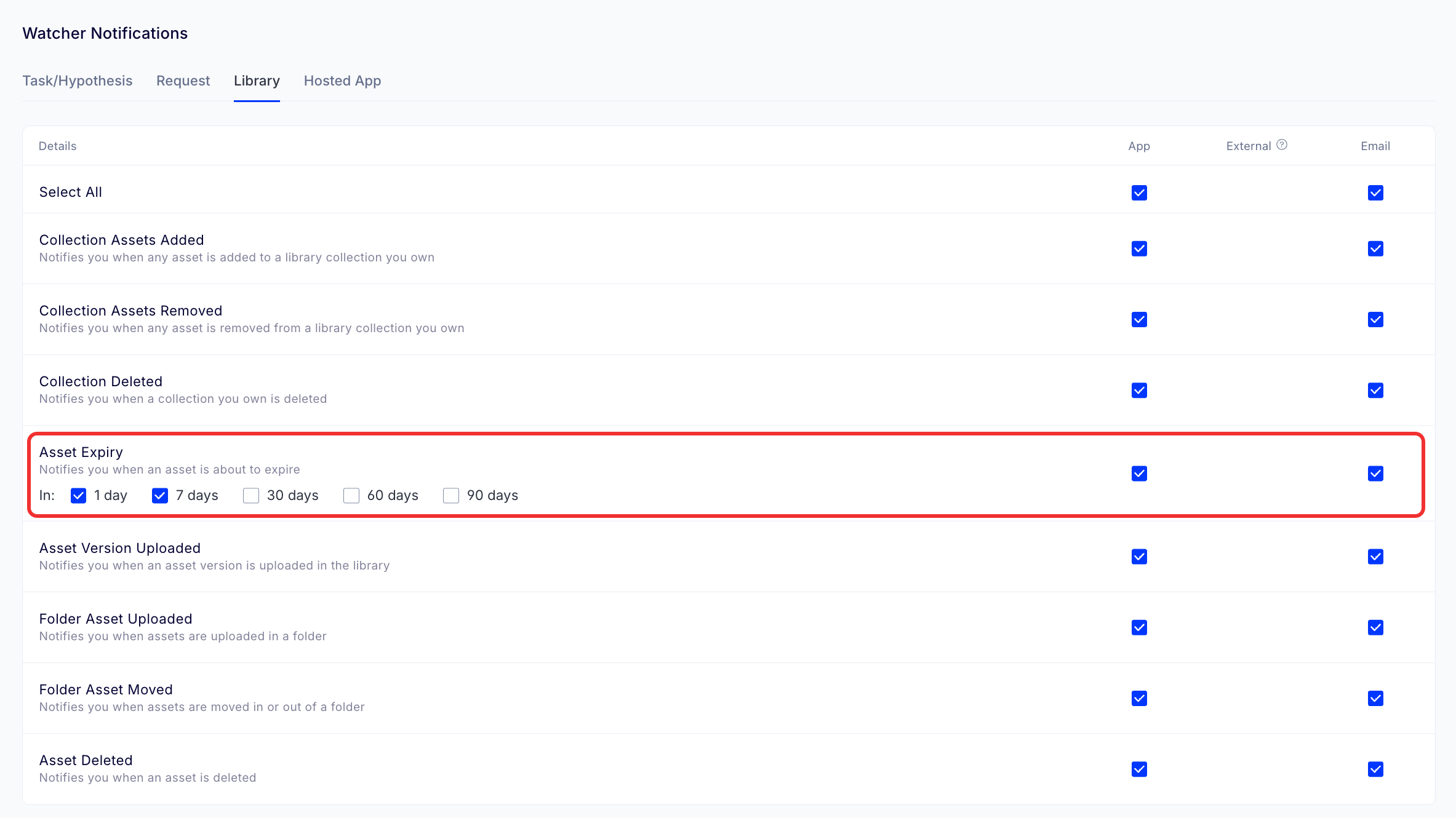Enable the 30 days expiry option

pyautogui.click(x=251, y=496)
